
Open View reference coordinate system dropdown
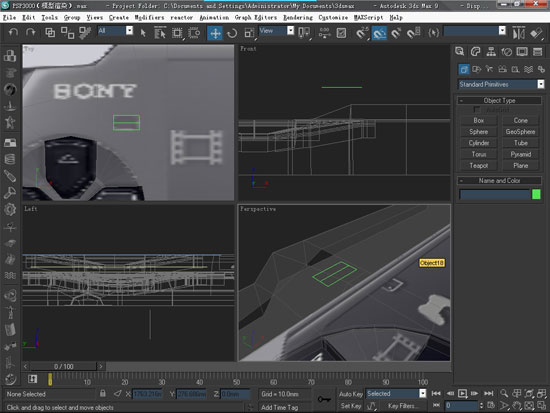pyautogui.click(x=276, y=31)
